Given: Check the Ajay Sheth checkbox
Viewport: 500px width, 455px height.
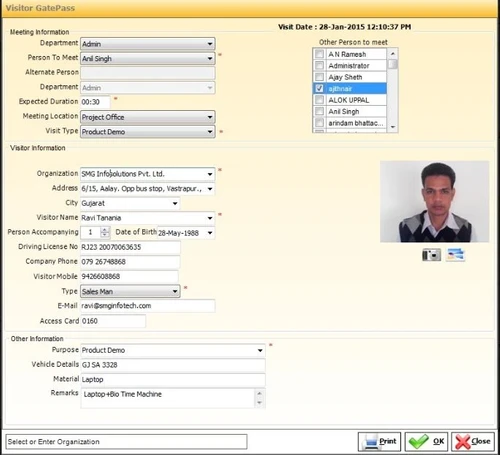Looking at the screenshot, I should [319, 77].
